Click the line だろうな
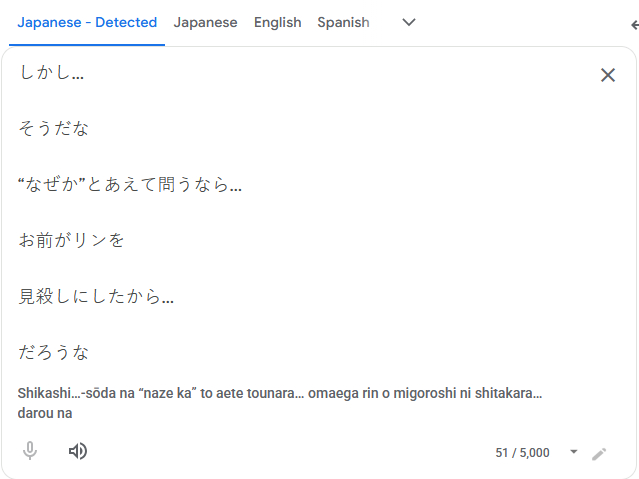This screenshot has width=639, height=479. point(53,352)
